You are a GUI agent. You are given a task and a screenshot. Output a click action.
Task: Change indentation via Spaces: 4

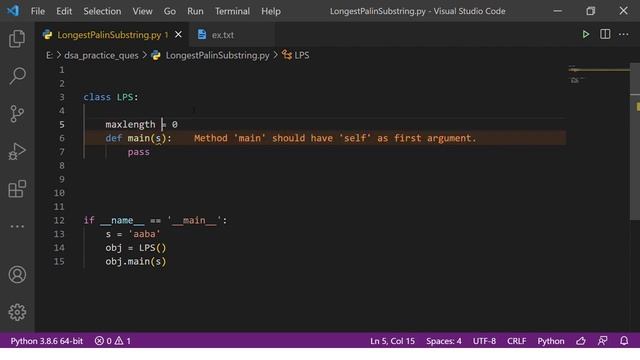[x=444, y=340]
